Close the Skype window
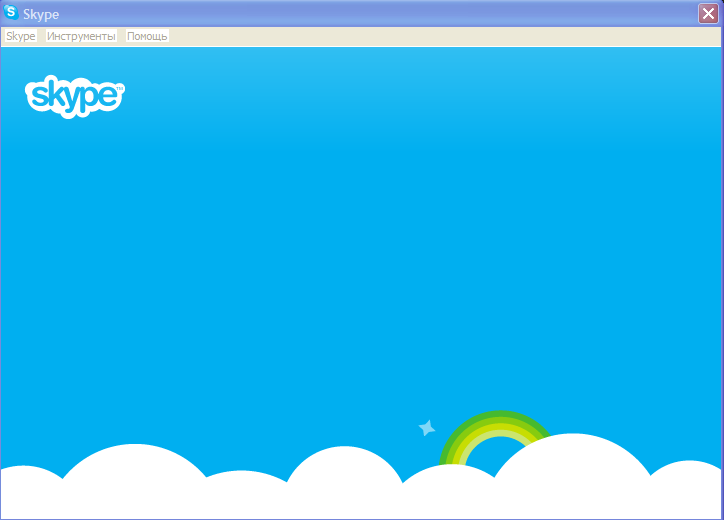 point(708,13)
